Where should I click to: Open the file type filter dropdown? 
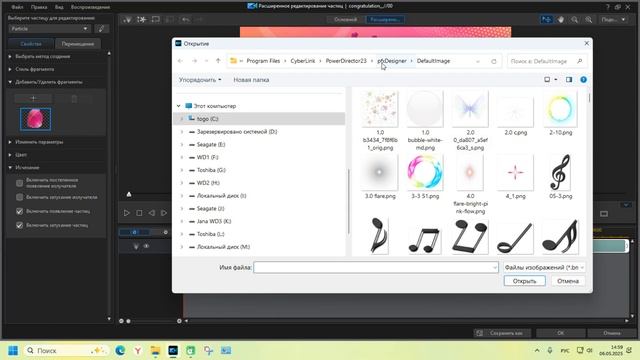coord(544,267)
